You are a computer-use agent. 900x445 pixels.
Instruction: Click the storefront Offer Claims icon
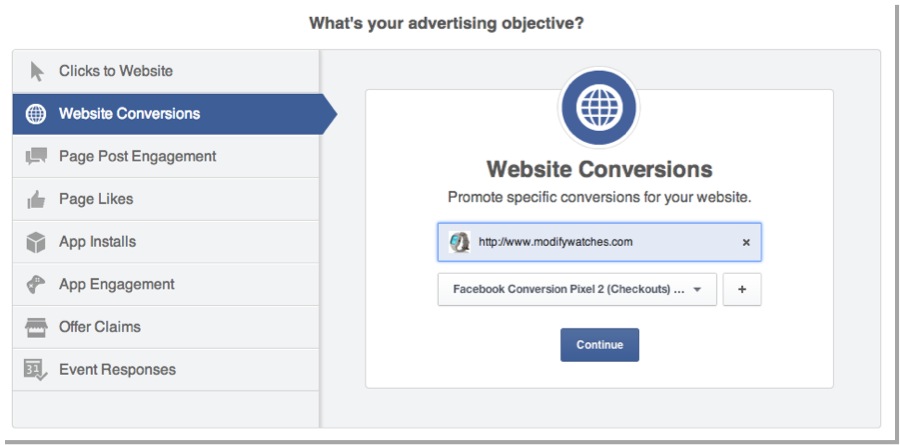pos(36,327)
